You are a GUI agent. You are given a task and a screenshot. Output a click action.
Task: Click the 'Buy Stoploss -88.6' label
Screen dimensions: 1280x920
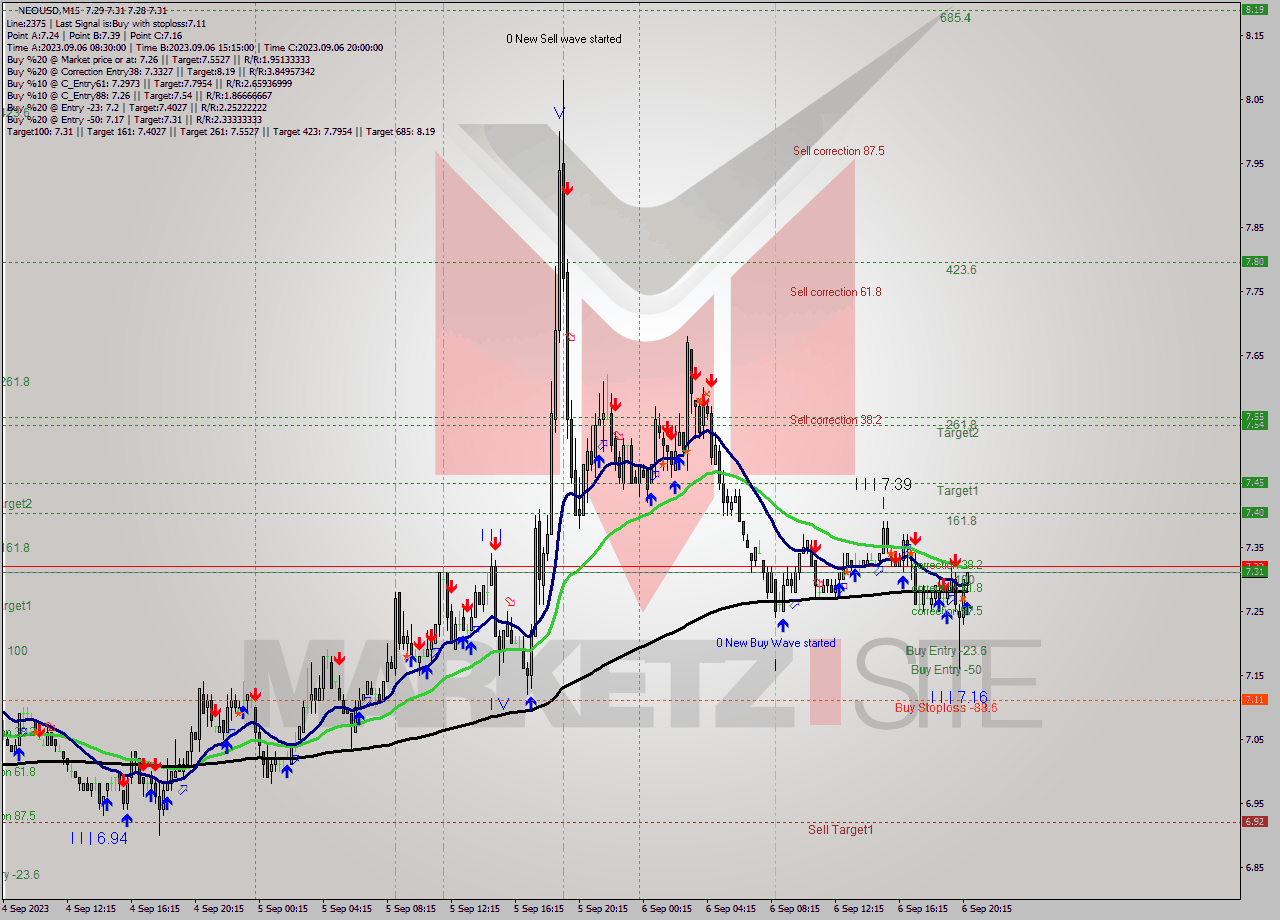946,707
